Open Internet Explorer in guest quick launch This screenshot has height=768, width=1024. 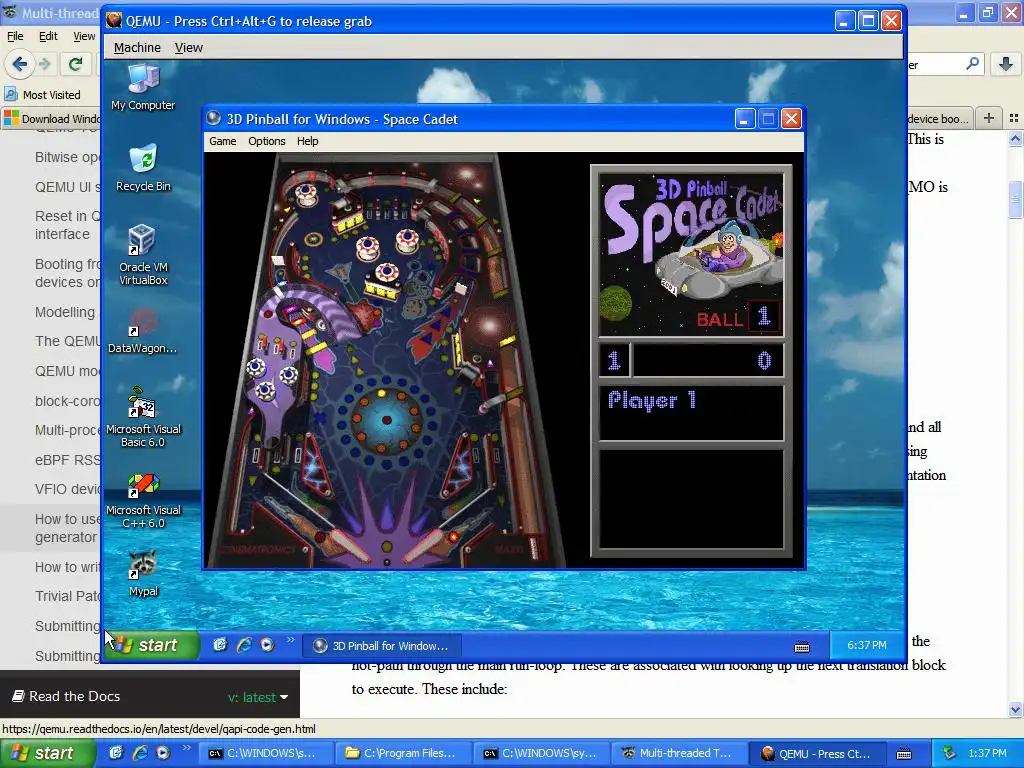pos(244,645)
